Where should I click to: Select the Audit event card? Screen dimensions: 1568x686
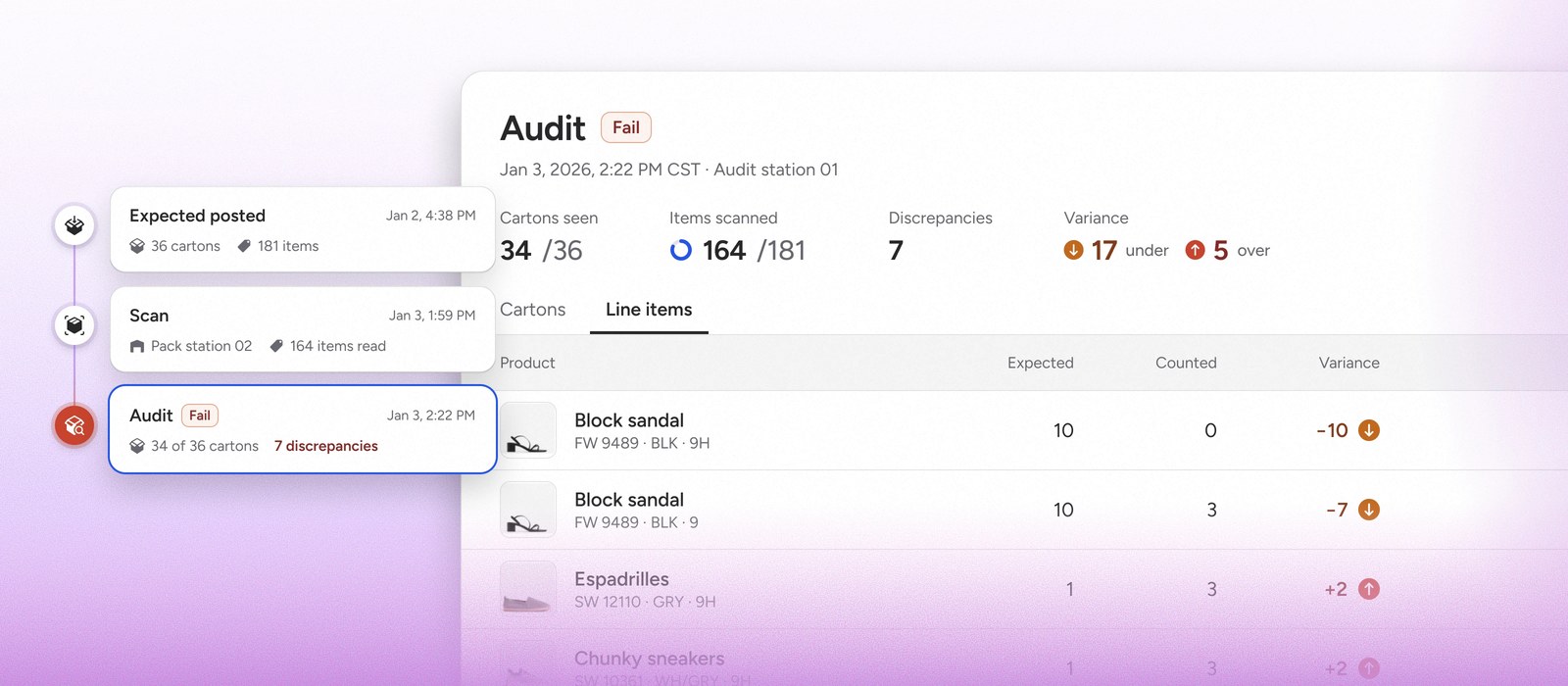coord(303,429)
